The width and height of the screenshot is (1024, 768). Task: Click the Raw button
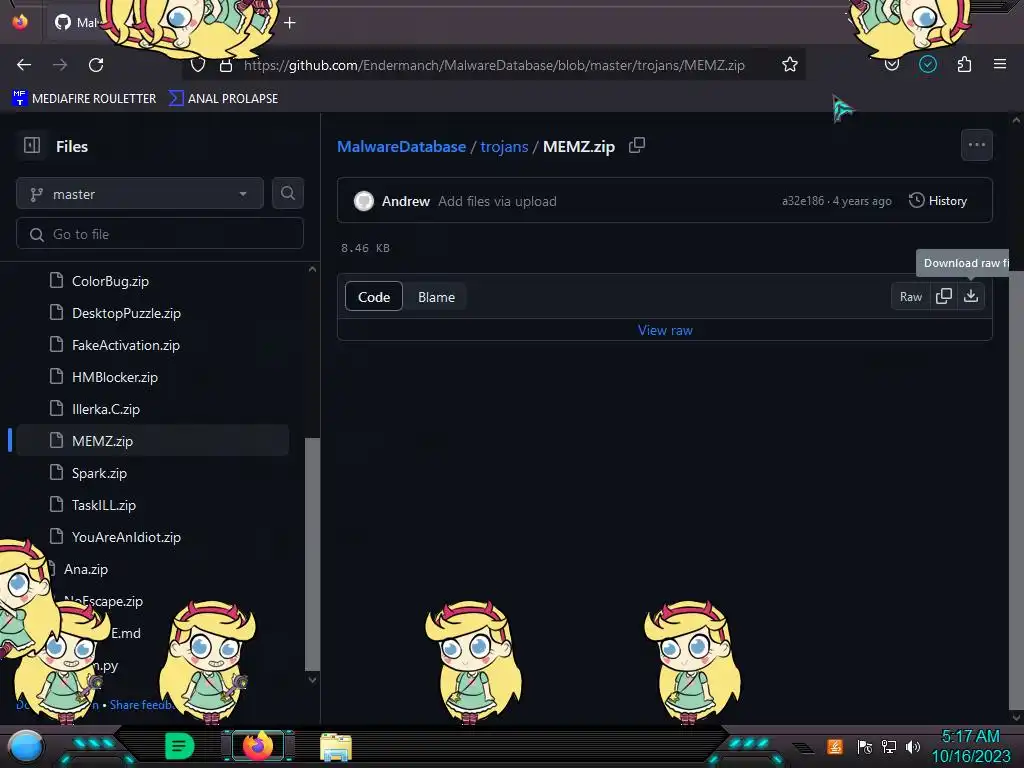pyautogui.click(x=910, y=296)
